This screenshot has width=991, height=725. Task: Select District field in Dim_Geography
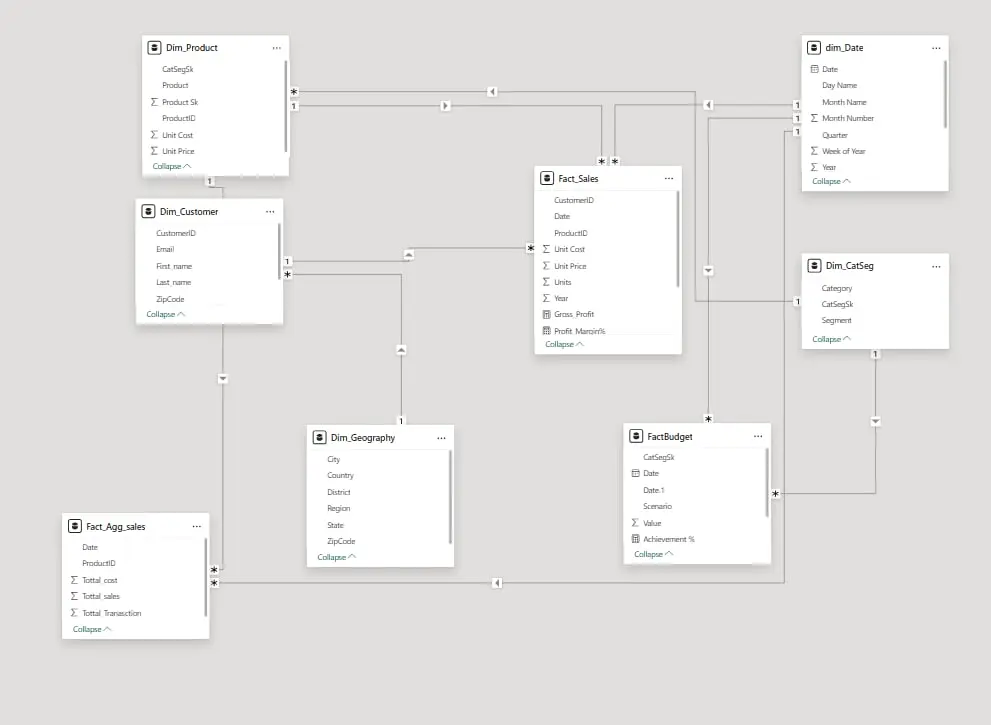(339, 492)
